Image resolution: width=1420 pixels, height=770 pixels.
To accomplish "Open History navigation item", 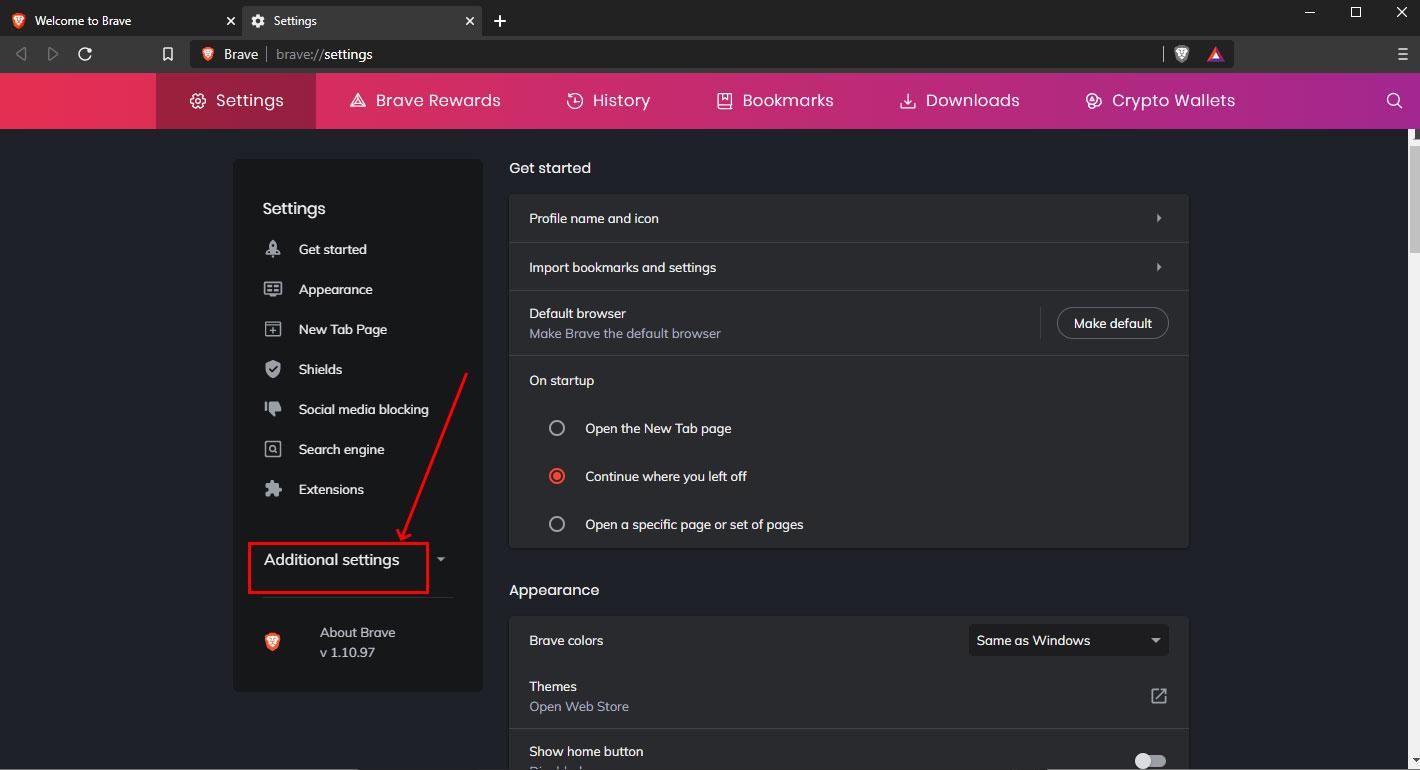I will click(x=608, y=100).
